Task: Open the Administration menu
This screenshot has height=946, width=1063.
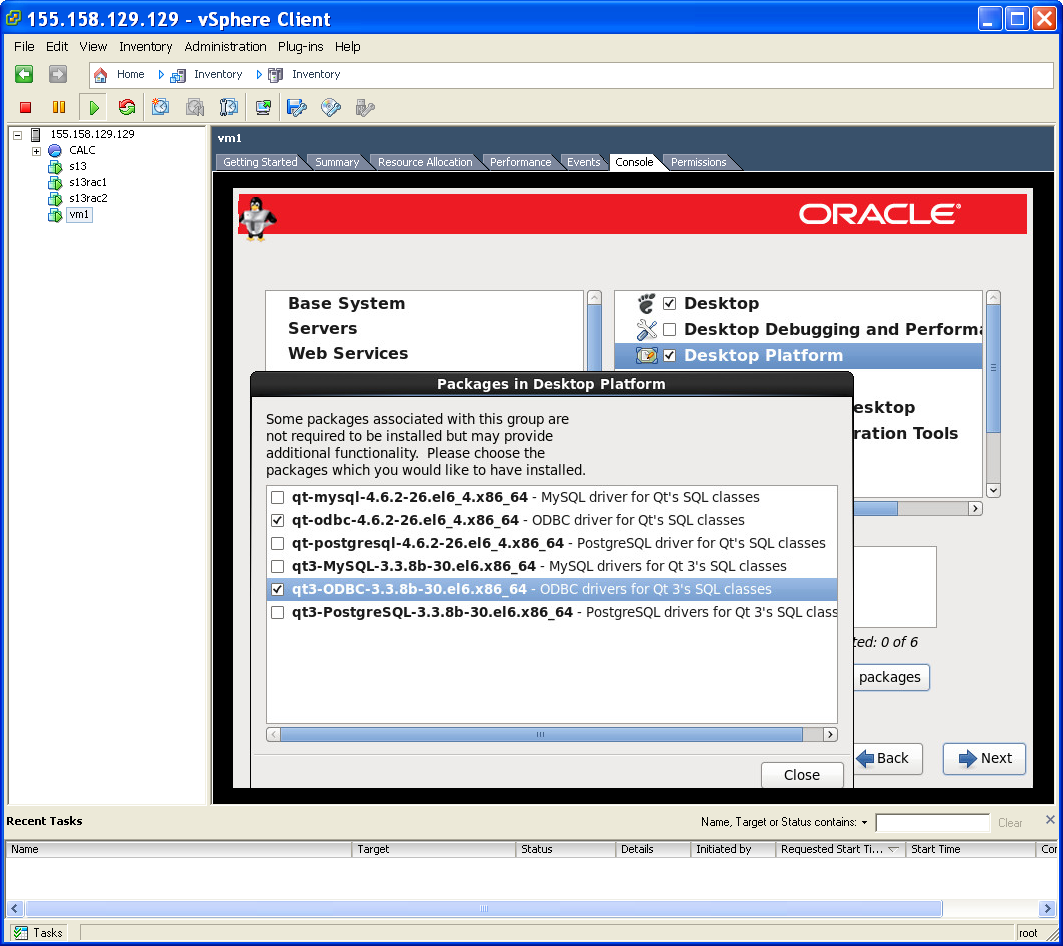Action: tap(225, 47)
